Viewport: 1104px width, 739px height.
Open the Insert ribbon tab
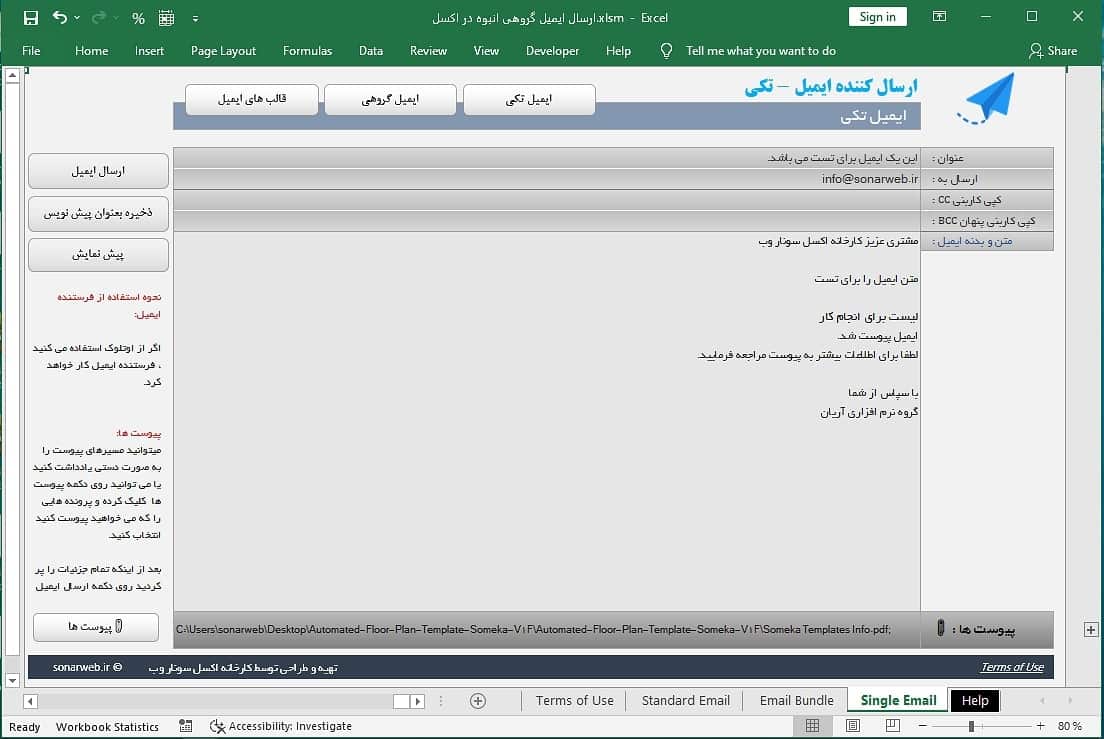pyautogui.click(x=149, y=51)
